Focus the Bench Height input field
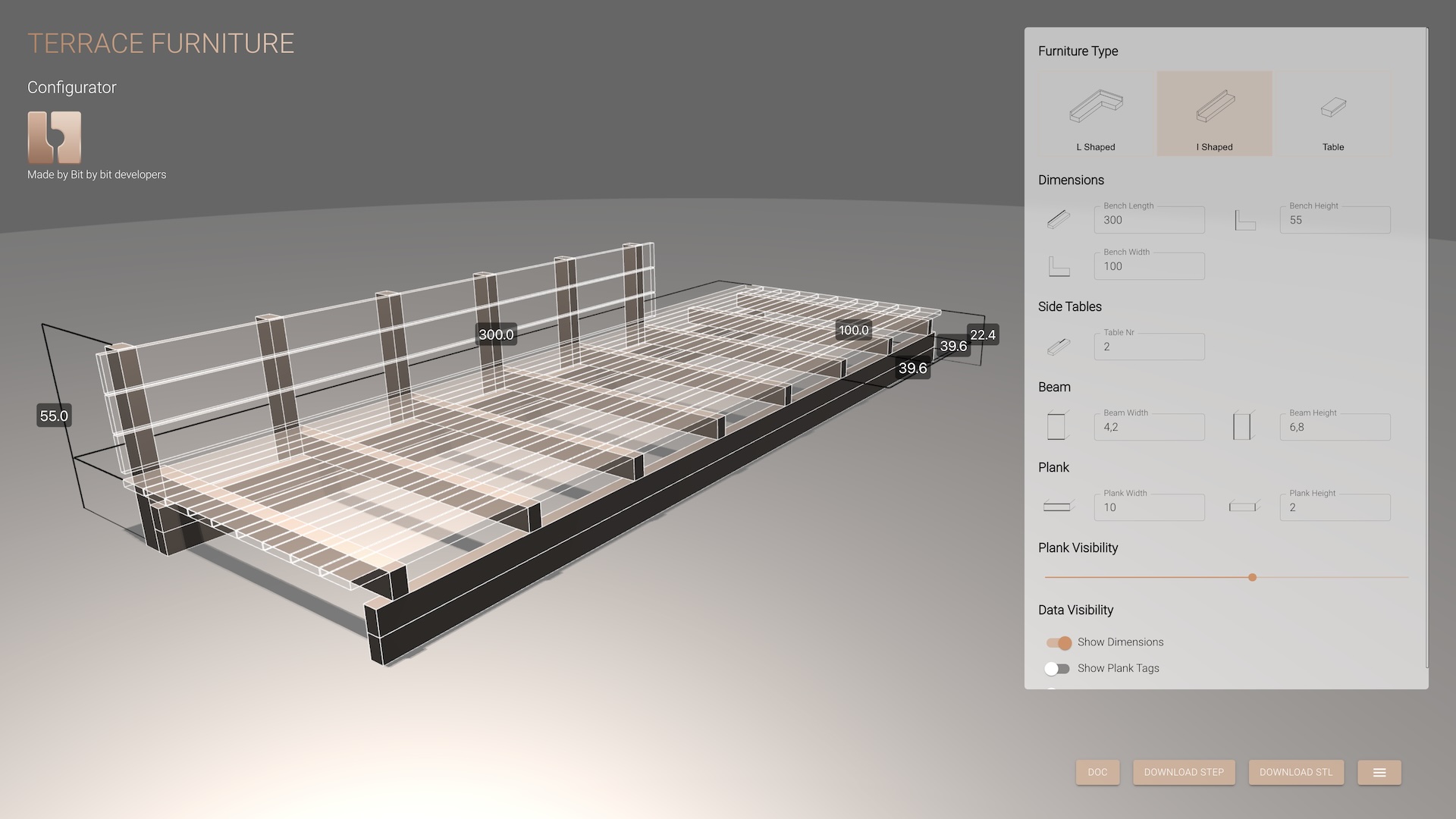The width and height of the screenshot is (1456, 819). [1335, 220]
